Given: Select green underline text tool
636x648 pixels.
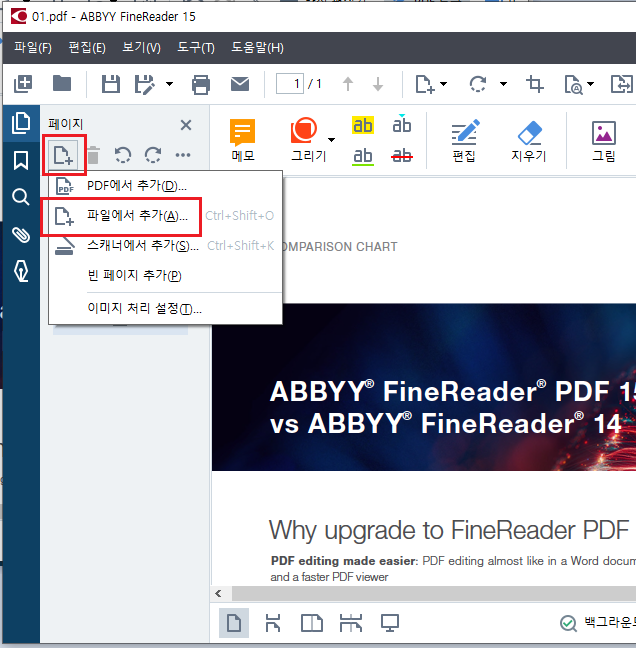Looking at the screenshot, I should (363, 156).
